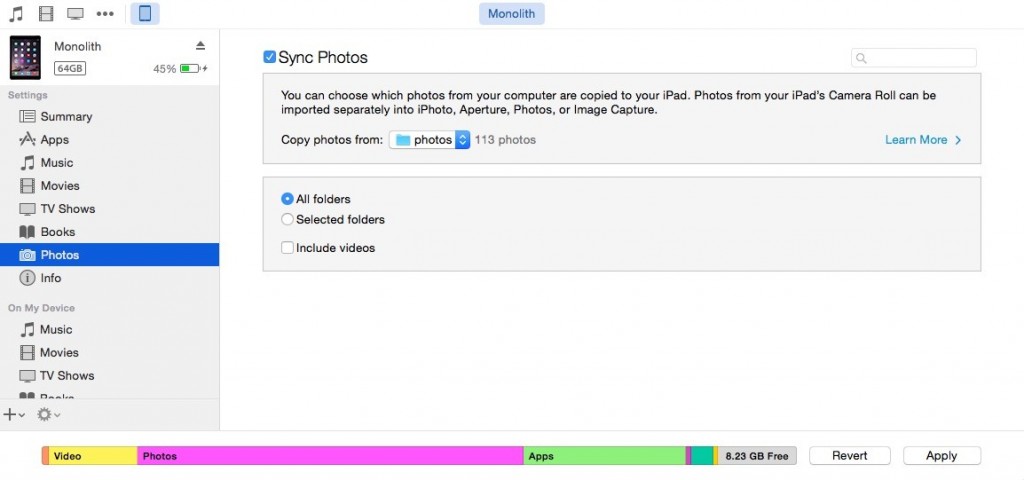Select Books under Settings in sidebar
Image resolution: width=1024 pixels, height=480 pixels.
58,232
